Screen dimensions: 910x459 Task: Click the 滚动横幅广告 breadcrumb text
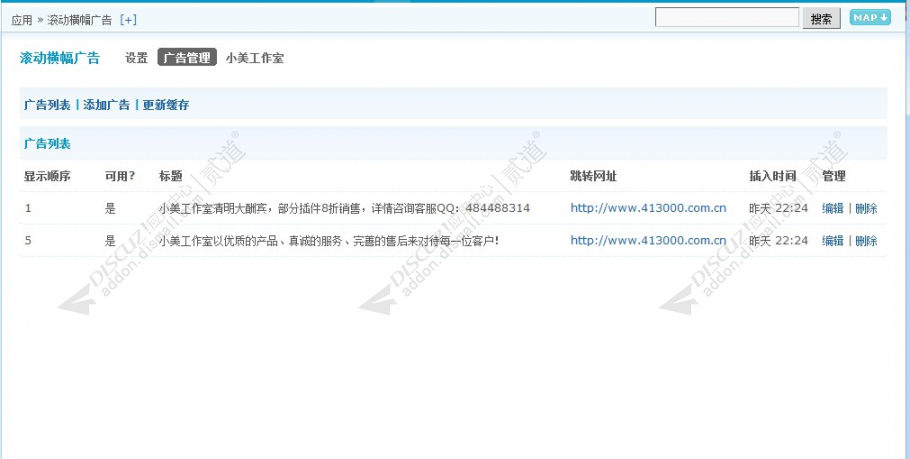tap(80, 20)
